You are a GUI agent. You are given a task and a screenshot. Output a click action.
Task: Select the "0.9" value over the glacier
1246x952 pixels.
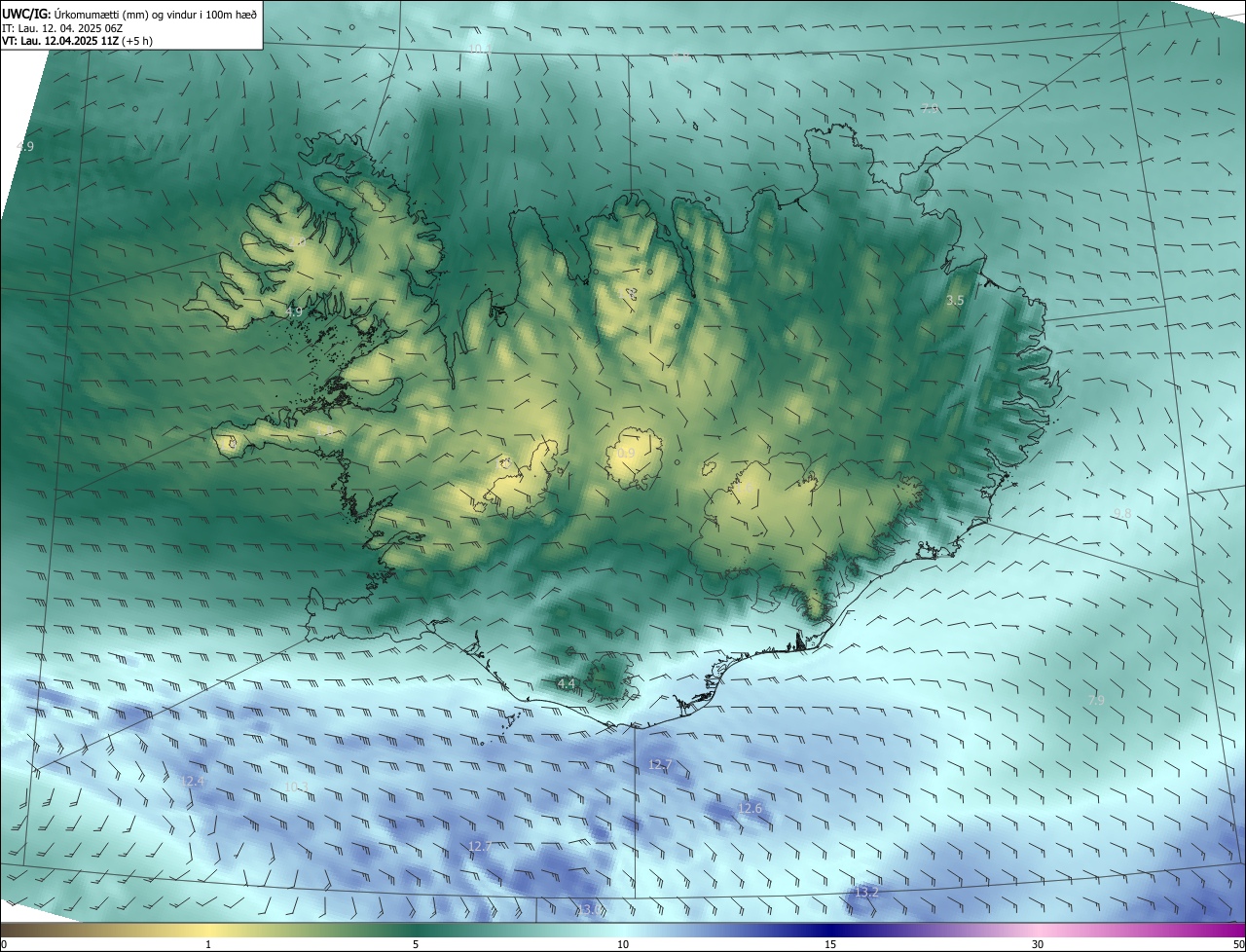point(626,454)
